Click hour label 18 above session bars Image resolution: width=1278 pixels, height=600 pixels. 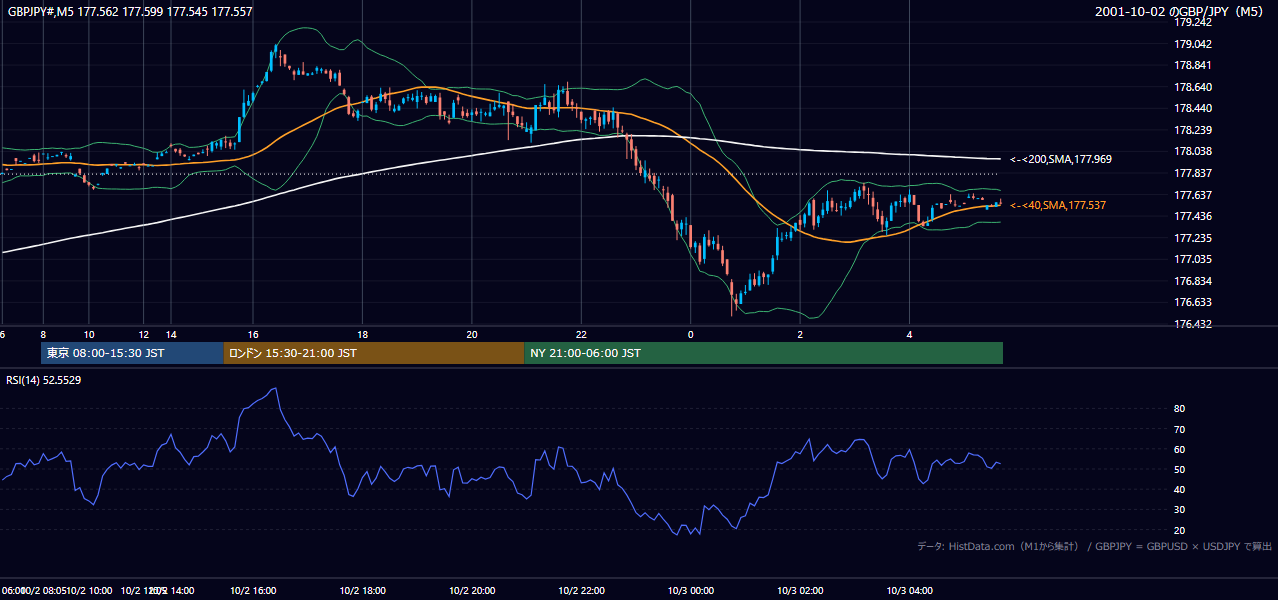[363, 334]
